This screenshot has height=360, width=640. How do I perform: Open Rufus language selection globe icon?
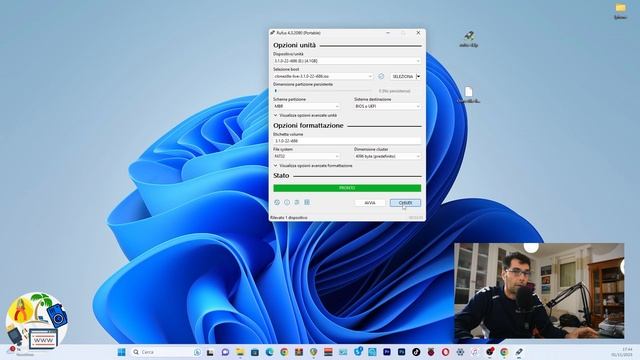[277, 202]
